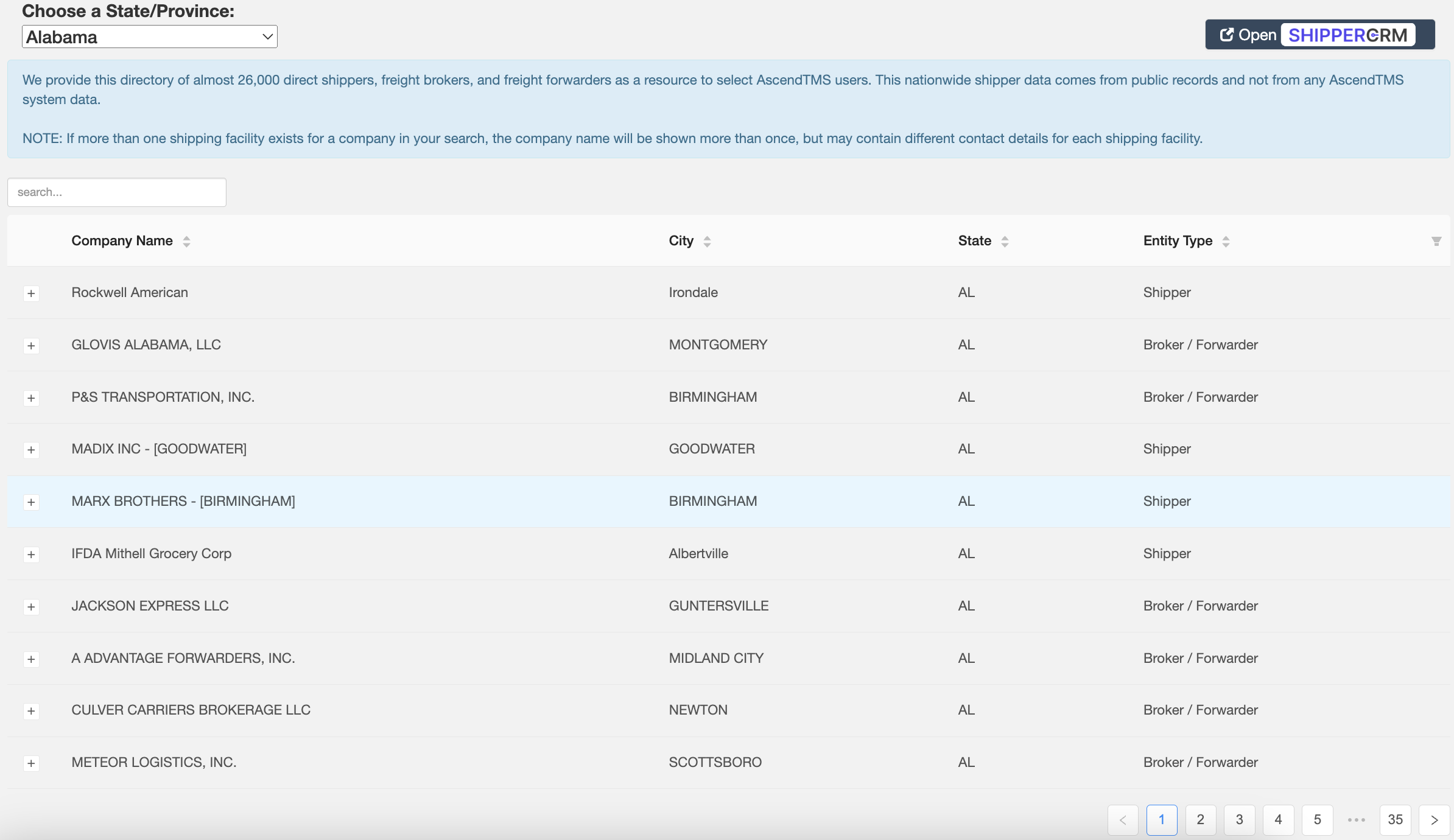Click the Irondale city cell
This screenshot has width=1454, height=840.
694,293
